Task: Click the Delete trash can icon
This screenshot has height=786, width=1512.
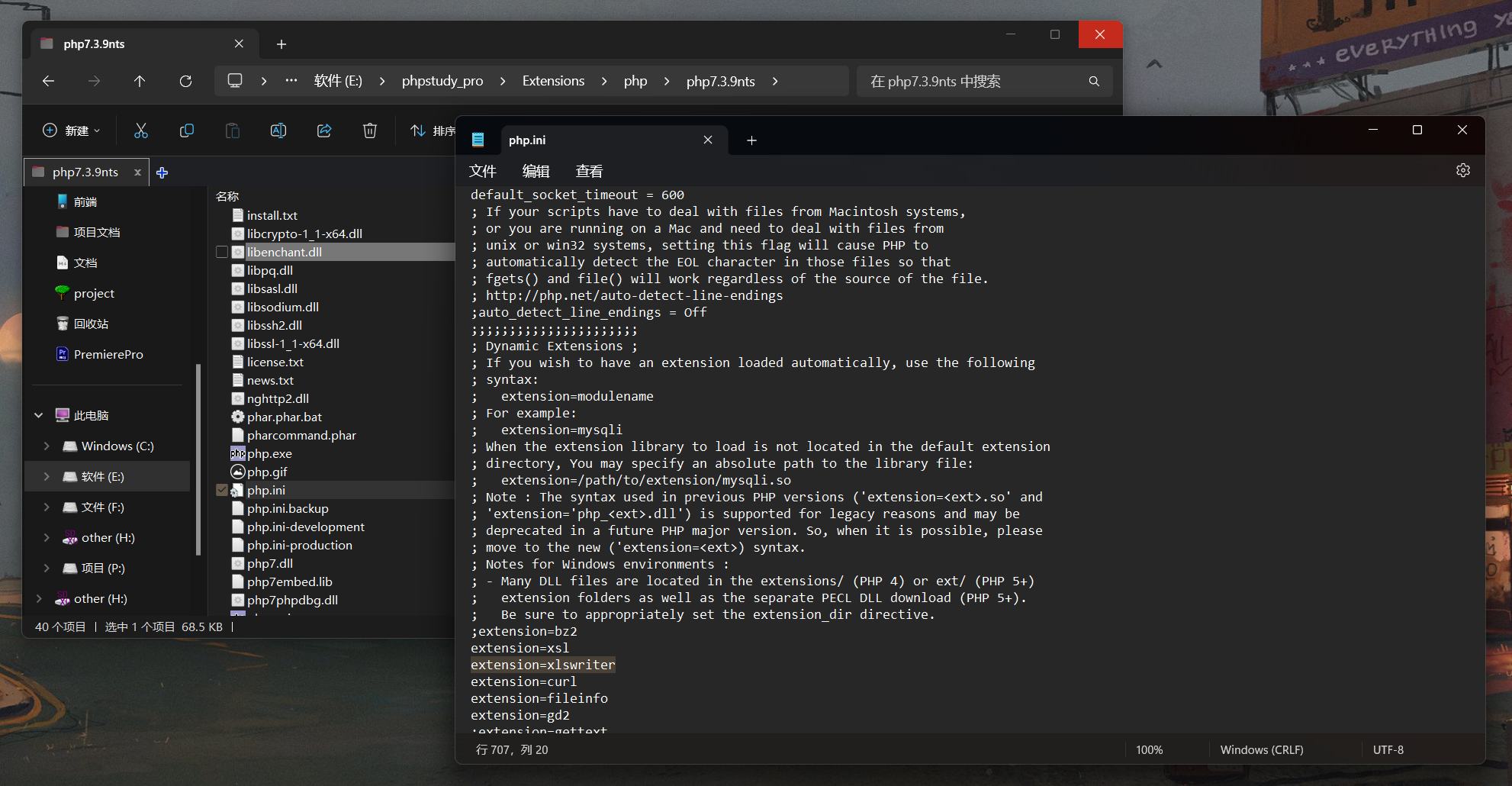Action: pyautogui.click(x=370, y=130)
